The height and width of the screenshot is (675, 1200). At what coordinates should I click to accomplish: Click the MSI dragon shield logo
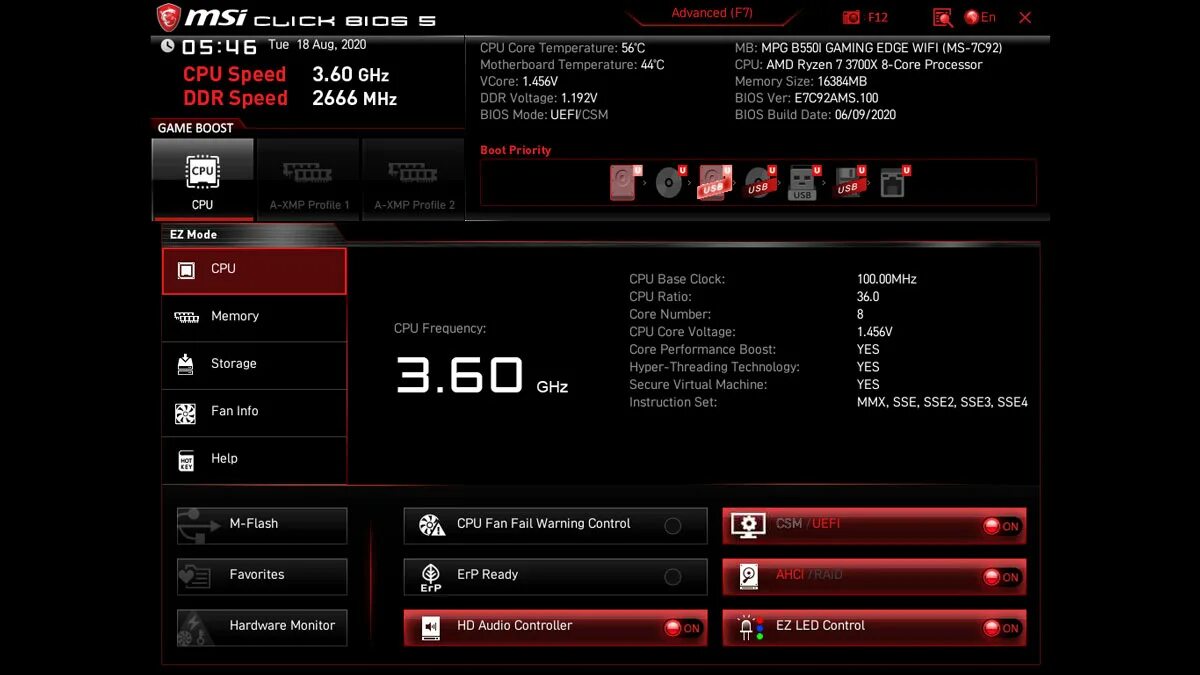coord(168,17)
